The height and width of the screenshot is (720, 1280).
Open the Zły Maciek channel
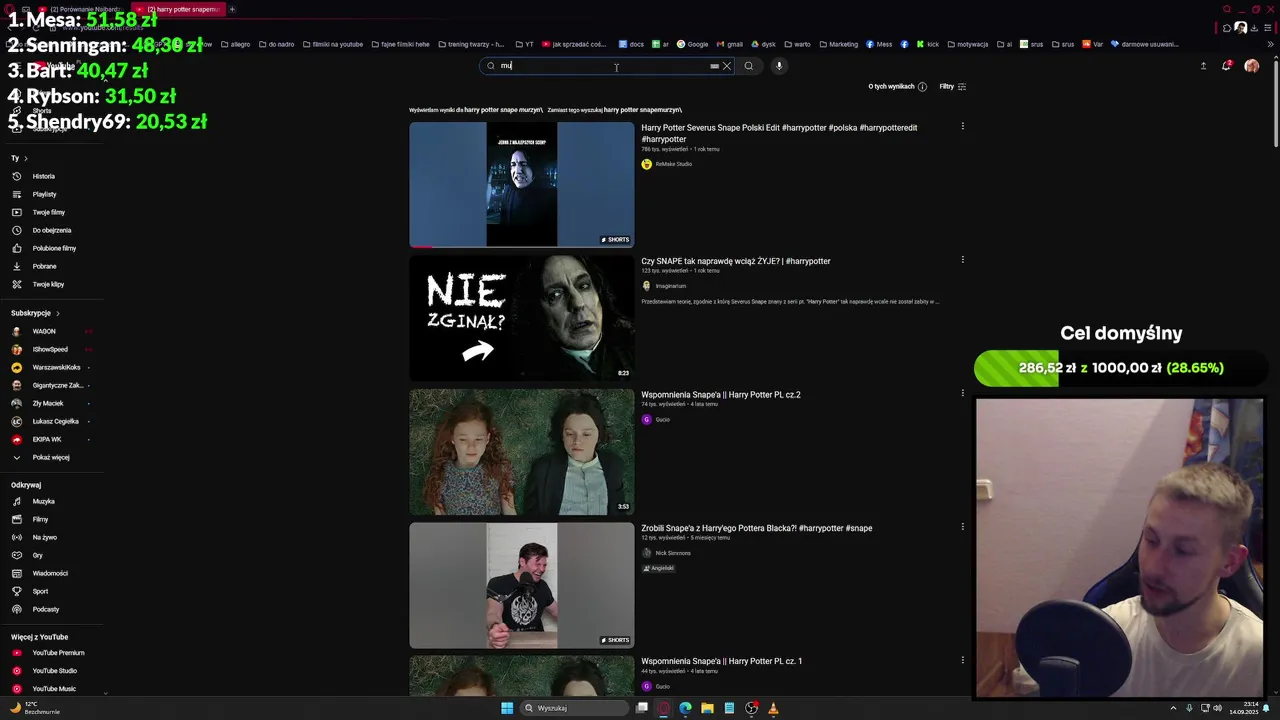coord(48,403)
